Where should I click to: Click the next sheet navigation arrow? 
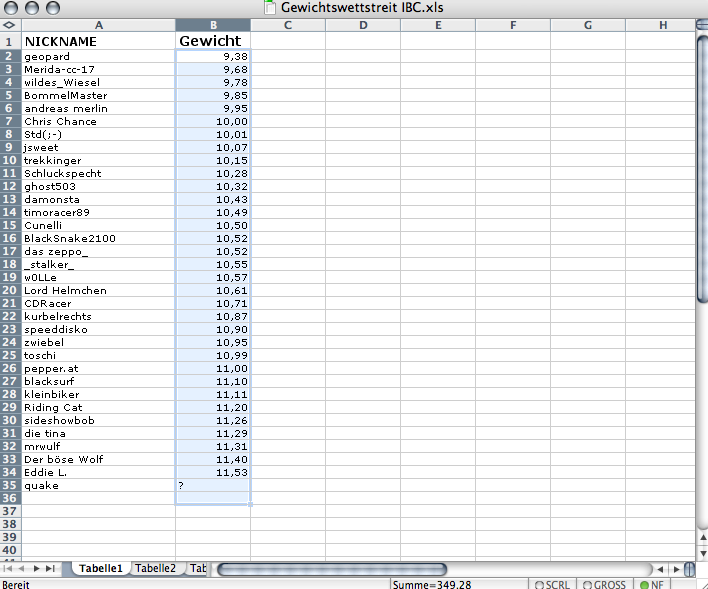point(38,568)
